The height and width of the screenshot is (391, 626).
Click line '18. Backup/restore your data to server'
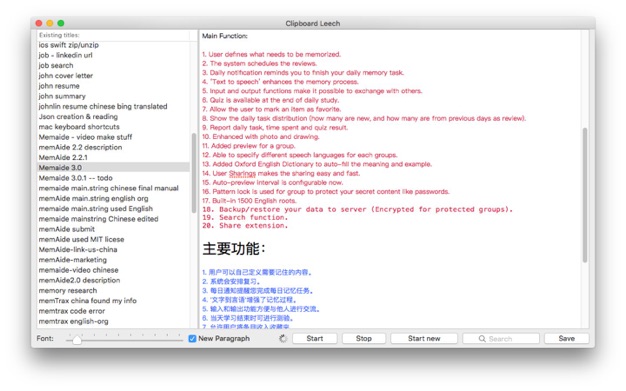coord(357,209)
